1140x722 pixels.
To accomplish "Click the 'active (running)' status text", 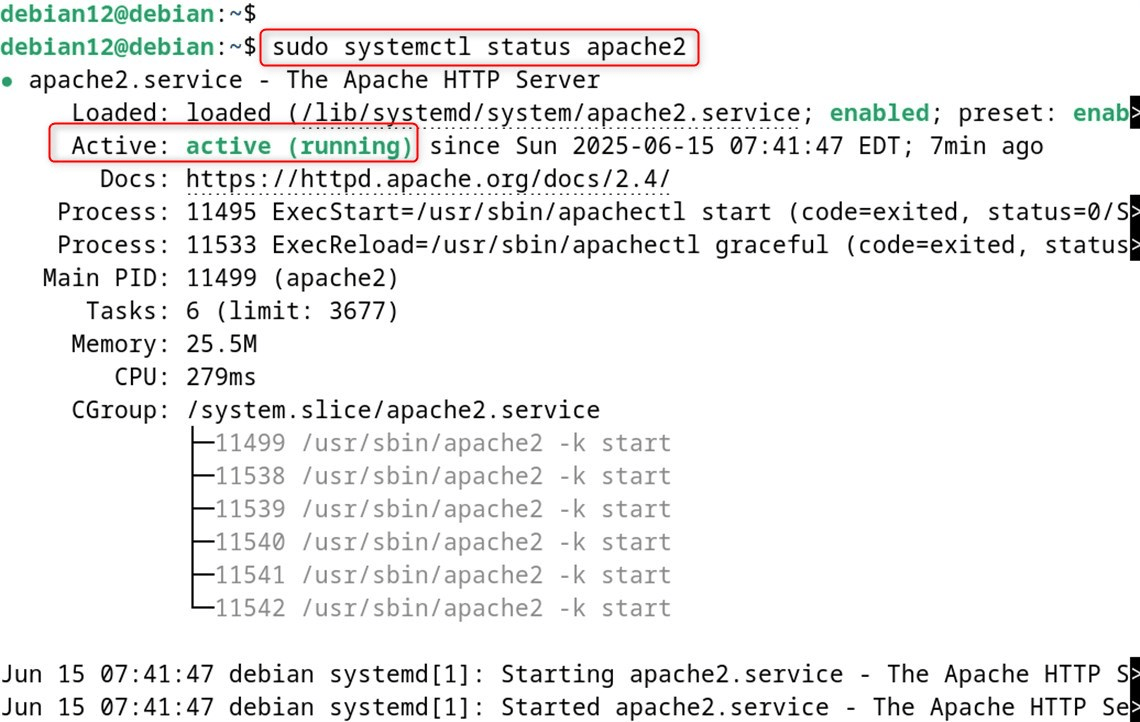I will (300, 146).
